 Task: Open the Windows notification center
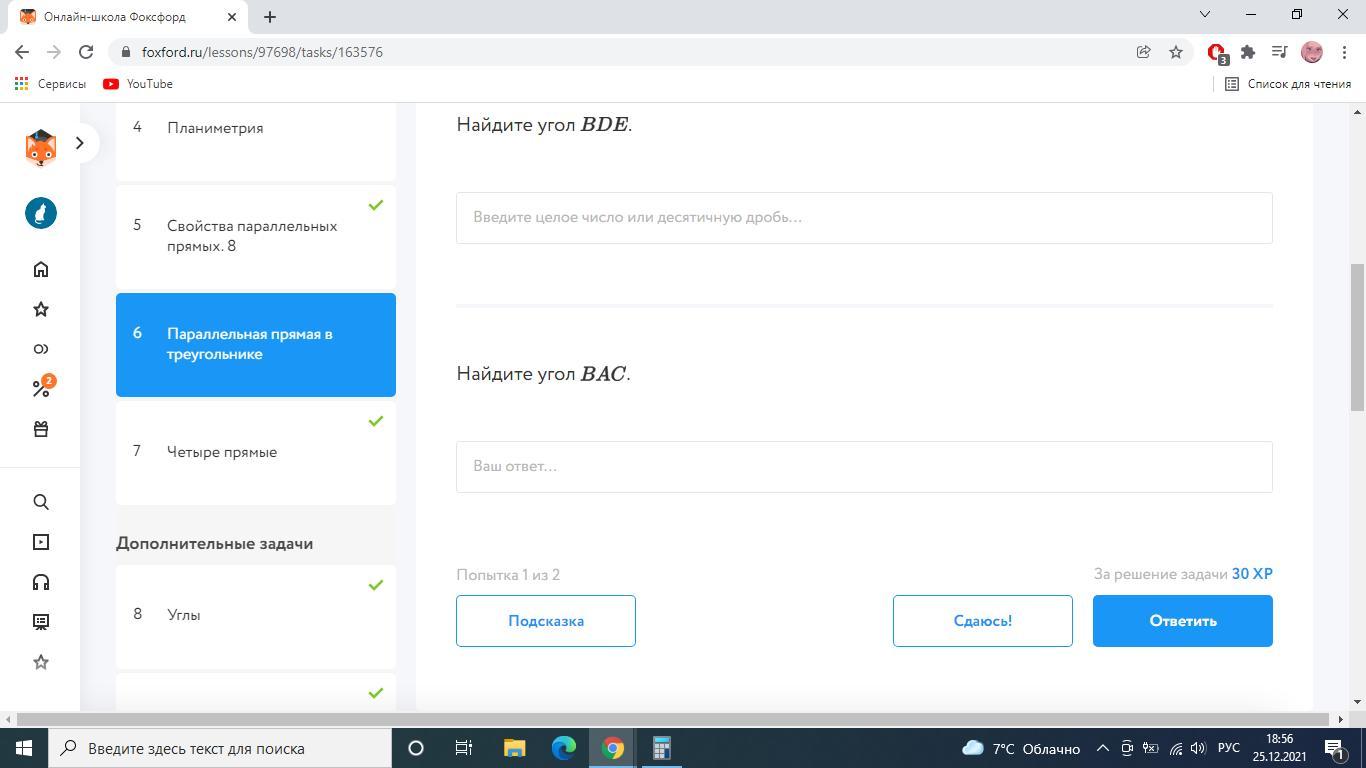point(1335,748)
